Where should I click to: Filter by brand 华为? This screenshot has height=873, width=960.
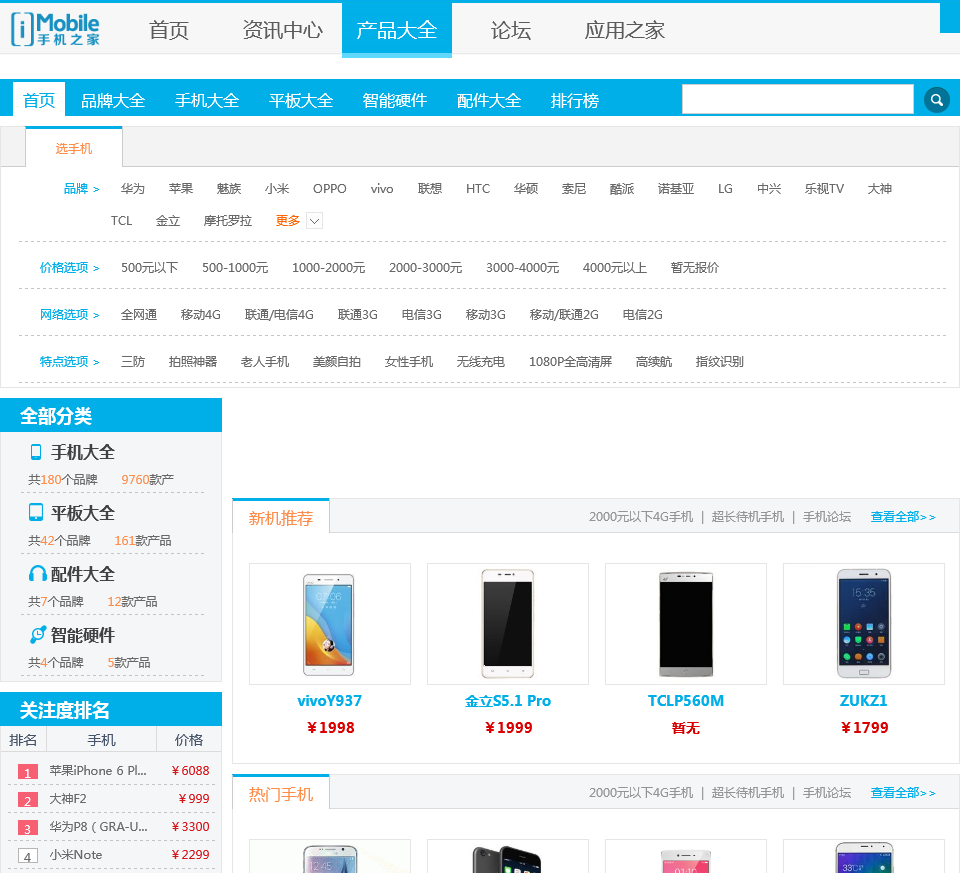click(x=132, y=189)
